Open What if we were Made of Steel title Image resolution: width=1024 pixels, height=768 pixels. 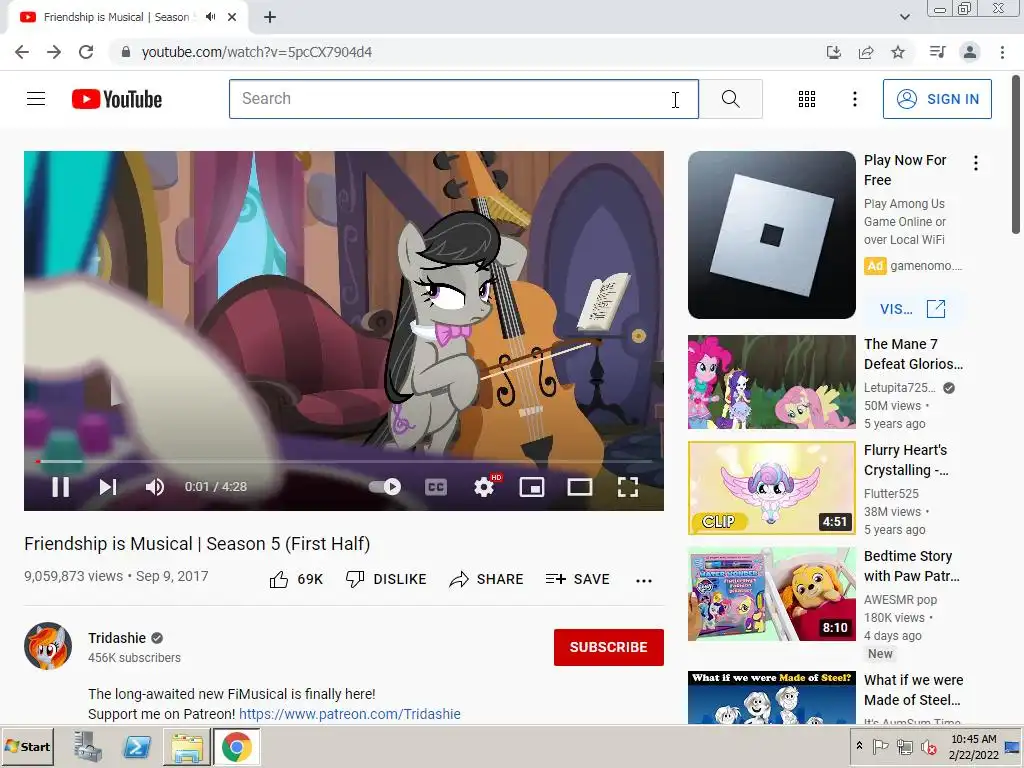pos(913,690)
